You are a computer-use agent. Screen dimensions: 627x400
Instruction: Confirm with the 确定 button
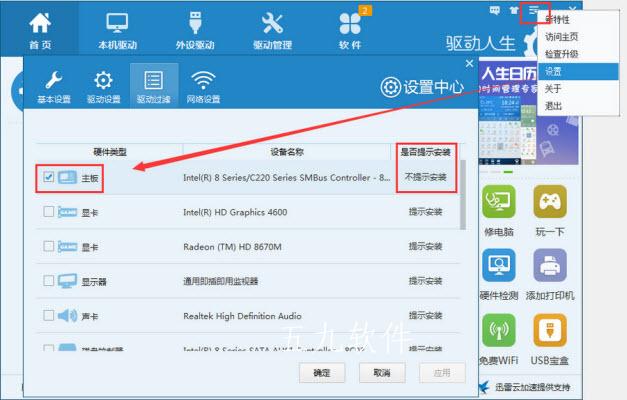(x=322, y=373)
